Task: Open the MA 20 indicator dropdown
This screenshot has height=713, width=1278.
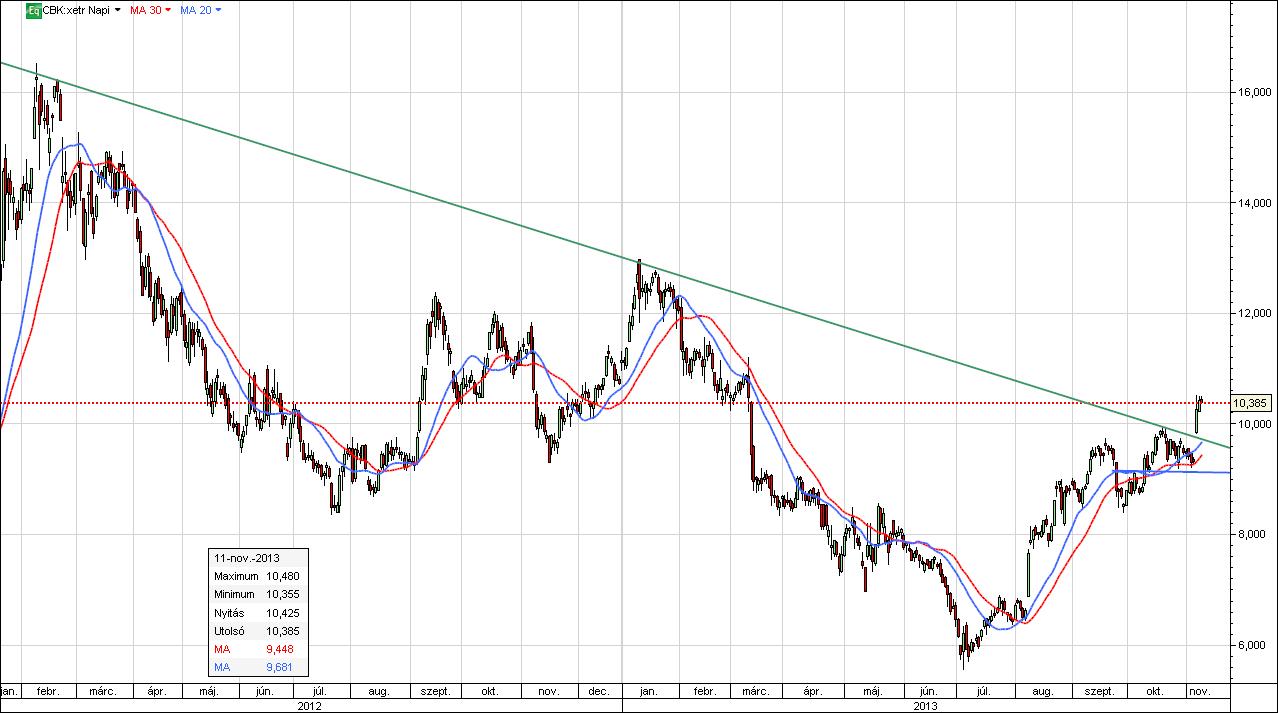Action: (x=219, y=10)
